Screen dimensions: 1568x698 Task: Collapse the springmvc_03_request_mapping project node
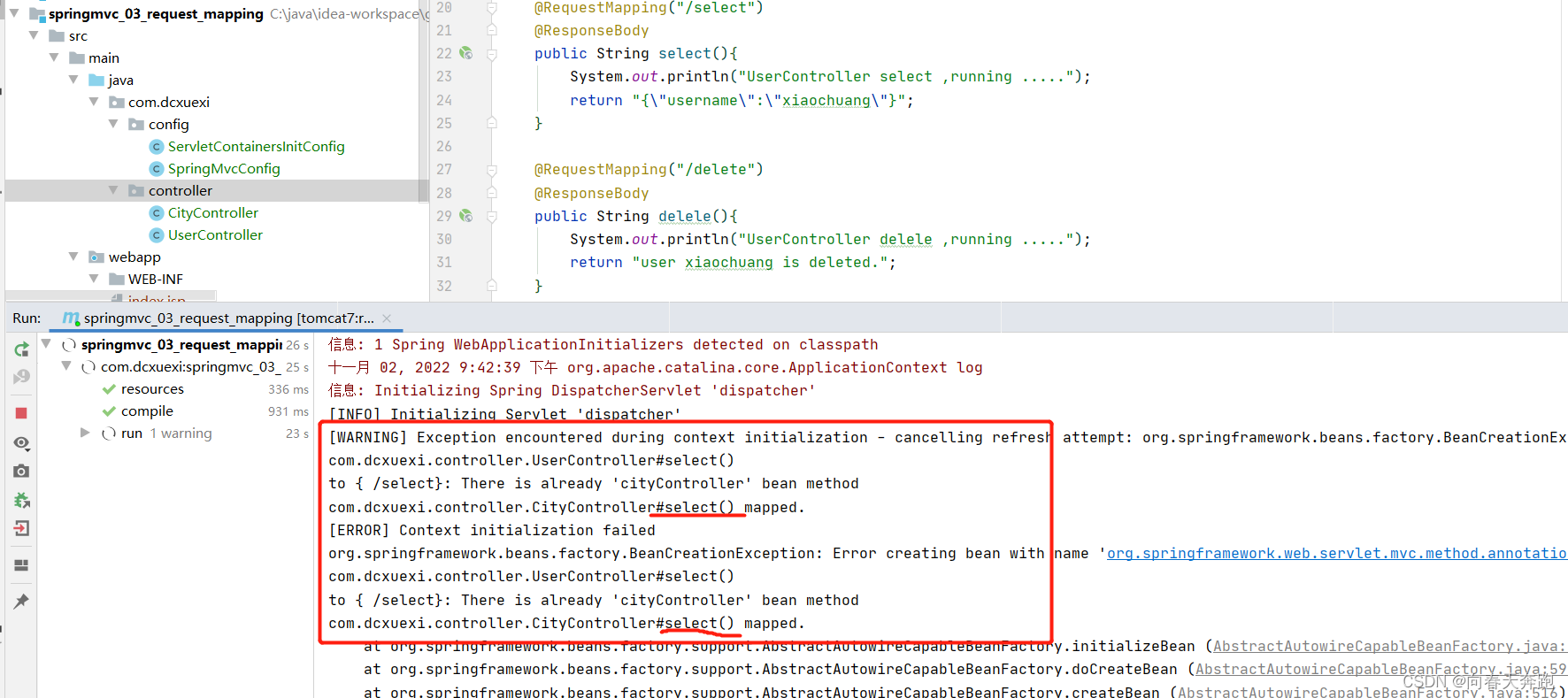pyautogui.click(x=14, y=13)
